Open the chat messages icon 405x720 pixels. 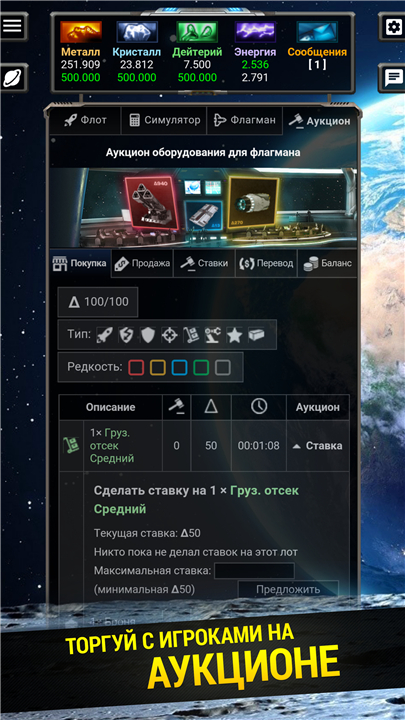(393, 78)
